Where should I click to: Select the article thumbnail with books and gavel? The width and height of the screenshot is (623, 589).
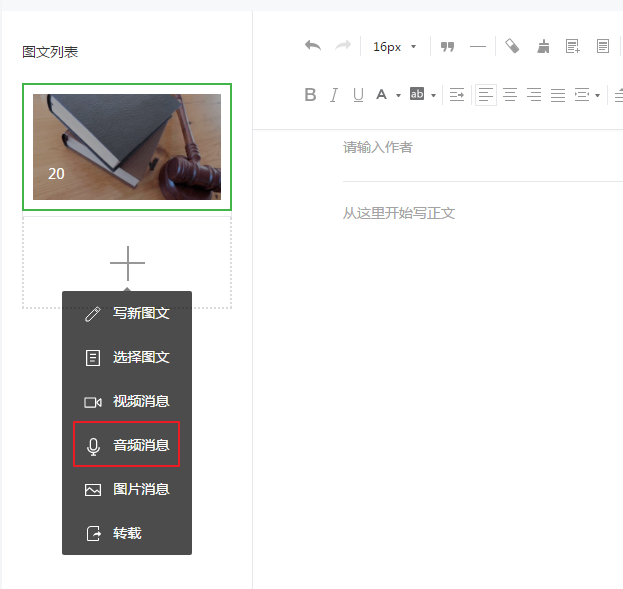127,147
